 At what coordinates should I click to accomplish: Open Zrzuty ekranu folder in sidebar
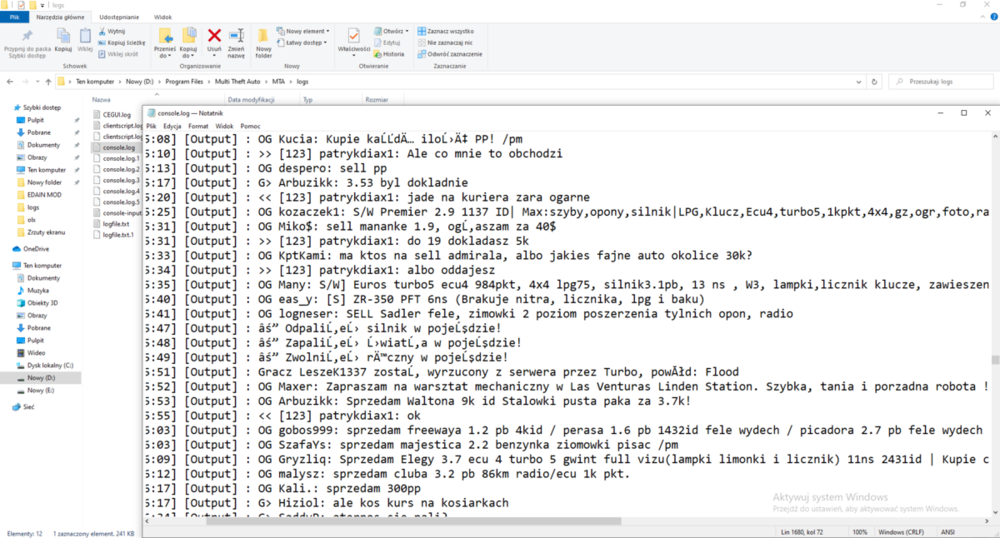pyautogui.click(x=41, y=233)
